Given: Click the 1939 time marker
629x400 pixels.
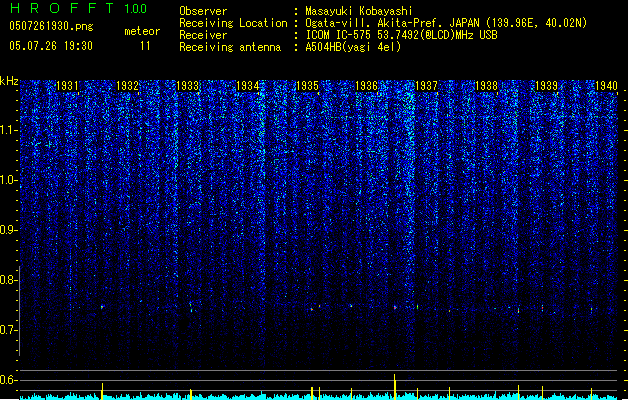Looking at the screenshot, I should (546, 85).
